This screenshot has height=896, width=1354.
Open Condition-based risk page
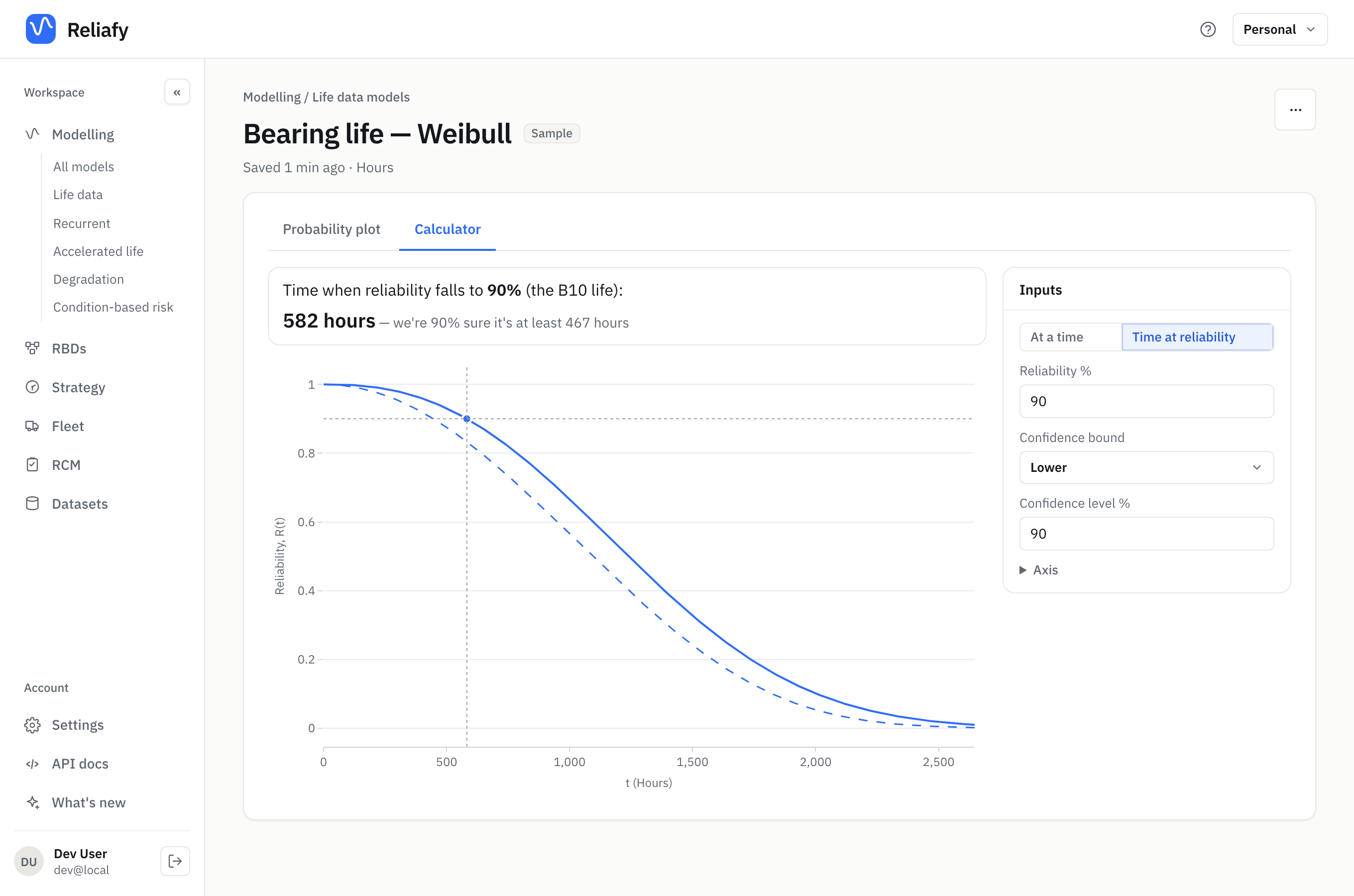click(113, 307)
